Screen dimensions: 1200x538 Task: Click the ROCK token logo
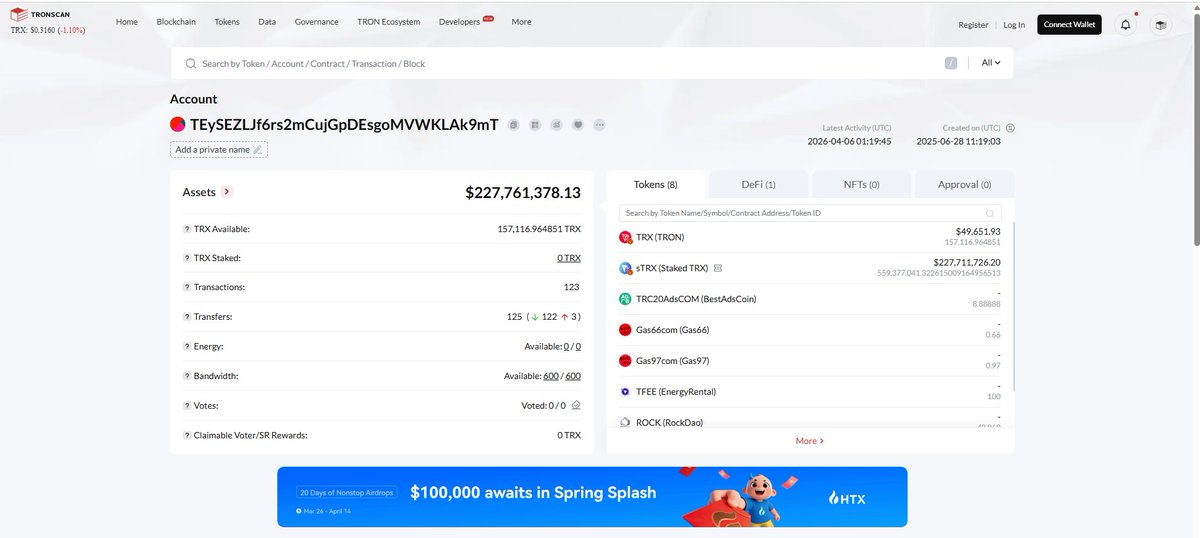[x=626, y=422]
